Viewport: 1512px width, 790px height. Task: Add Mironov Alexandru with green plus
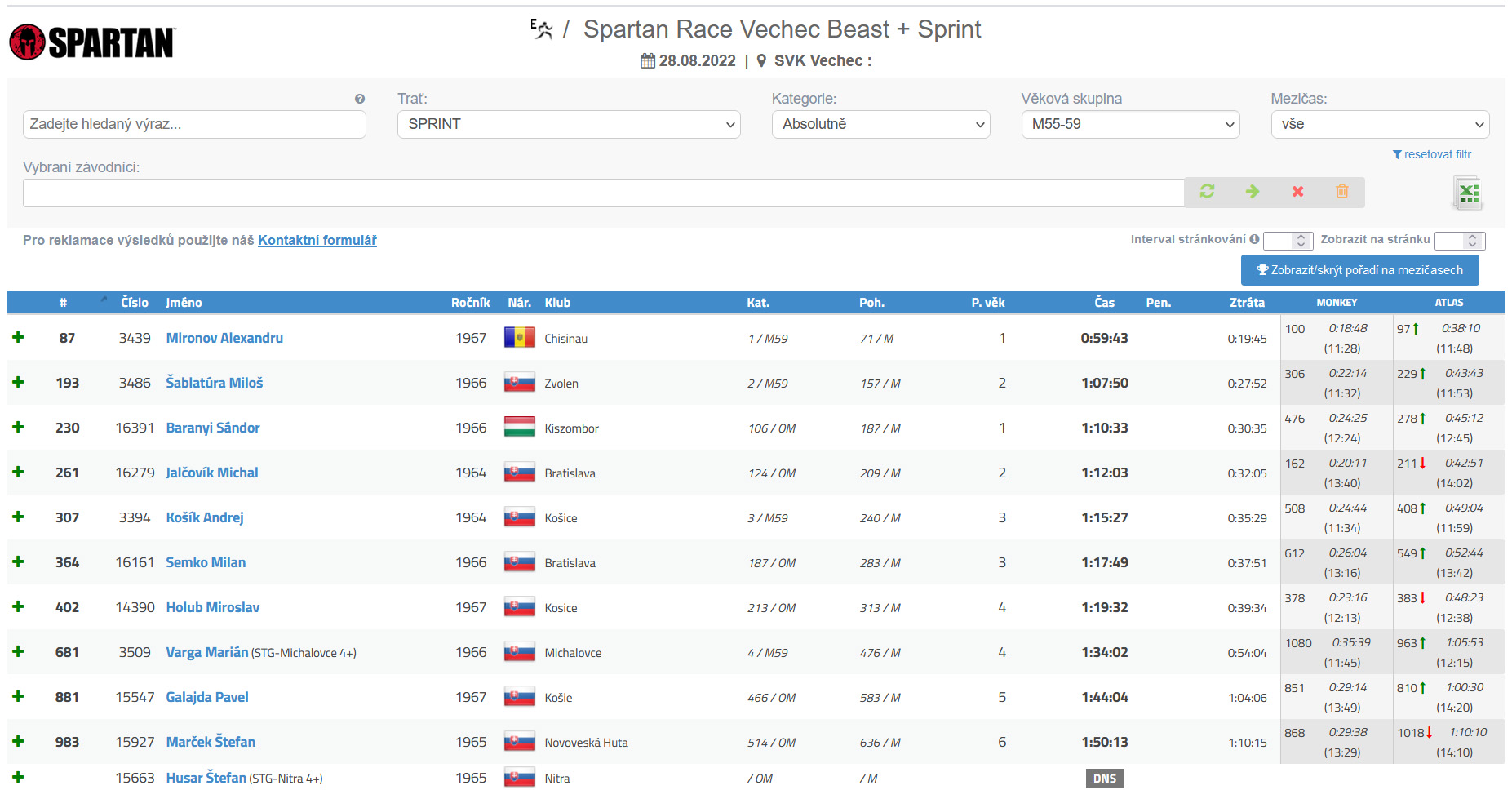pyautogui.click(x=18, y=337)
